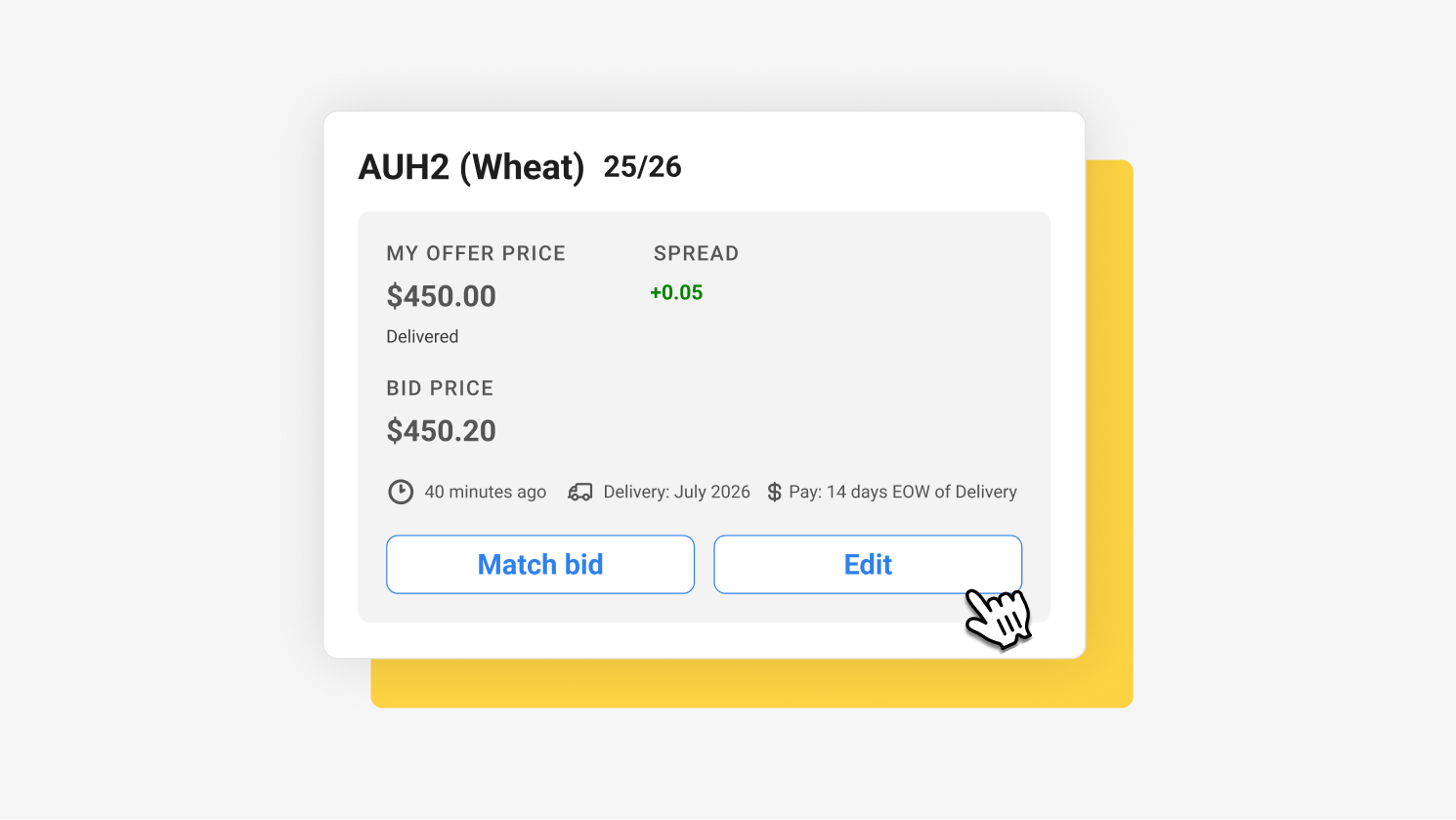Click the Delivery: July 2026 text

coord(676,492)
